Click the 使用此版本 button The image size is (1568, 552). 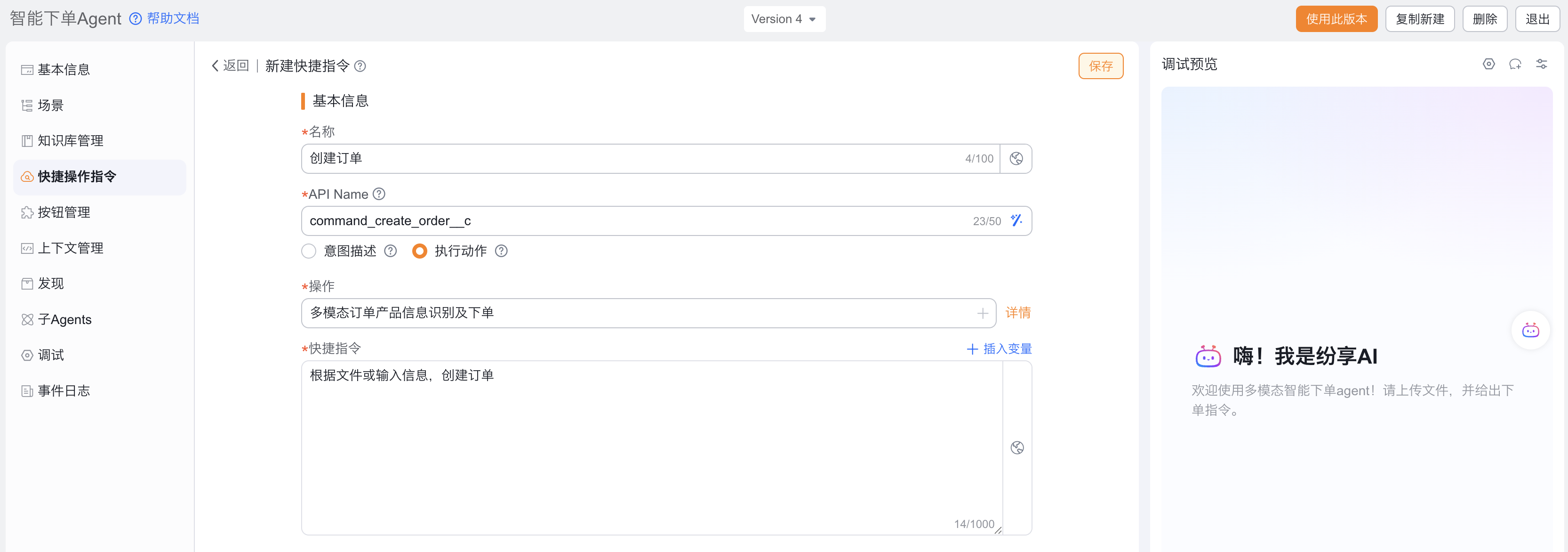click(x=1336, y=19)
